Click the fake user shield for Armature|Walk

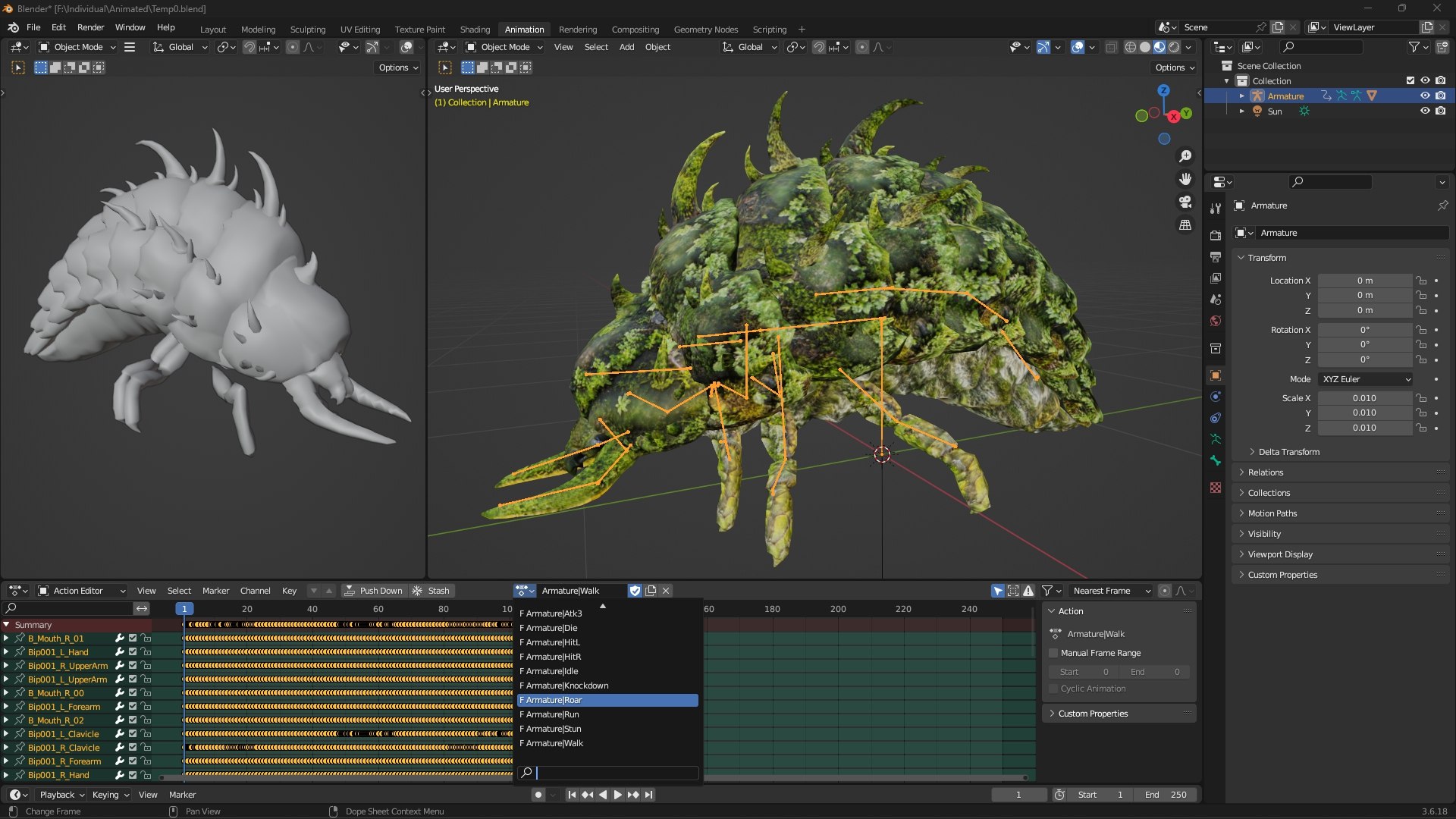pyautogui.click(x=635, y=591)
